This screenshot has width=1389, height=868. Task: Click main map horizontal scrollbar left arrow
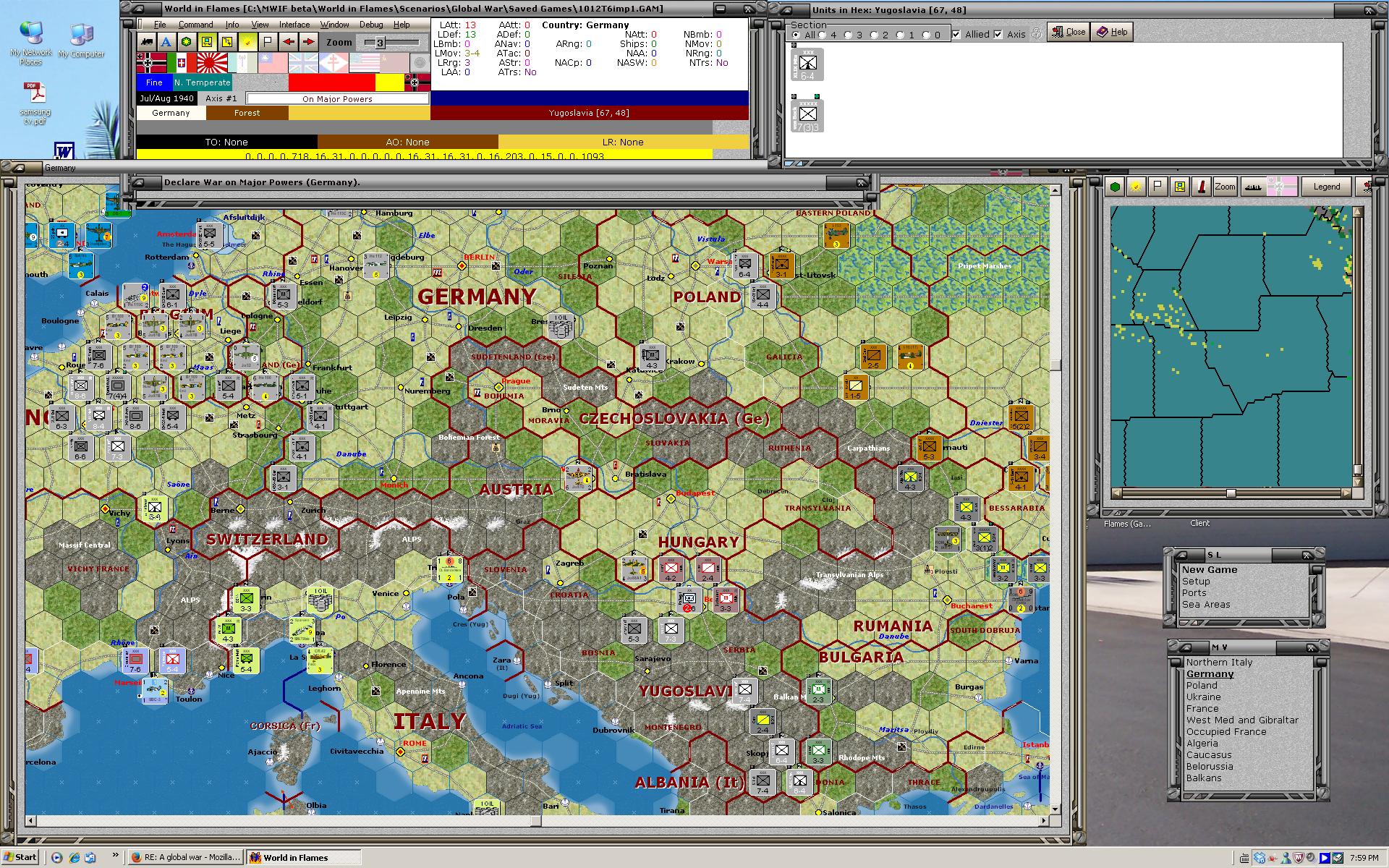pos(30,822)
